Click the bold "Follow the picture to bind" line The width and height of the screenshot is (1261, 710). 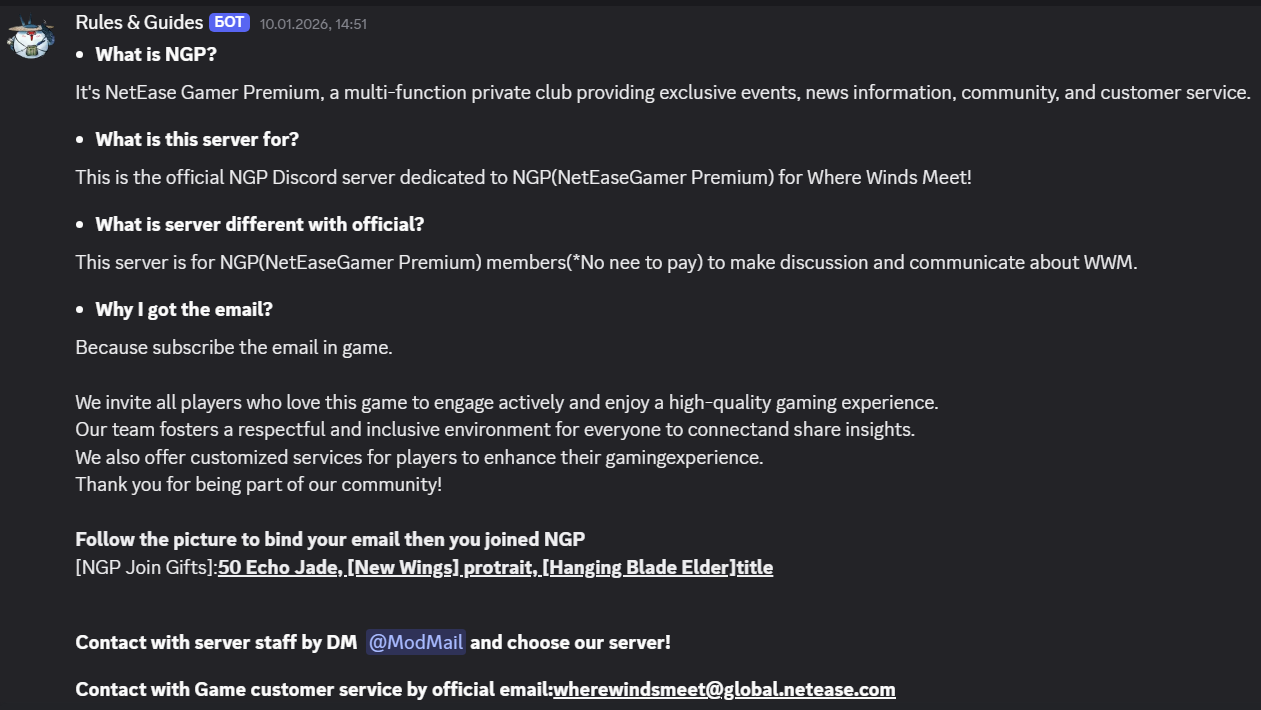coord(330,539)
